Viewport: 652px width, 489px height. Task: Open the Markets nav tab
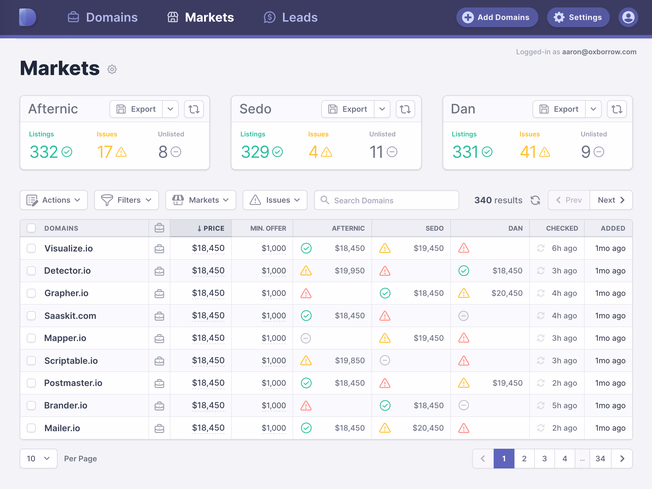click(x=200, y=17)
